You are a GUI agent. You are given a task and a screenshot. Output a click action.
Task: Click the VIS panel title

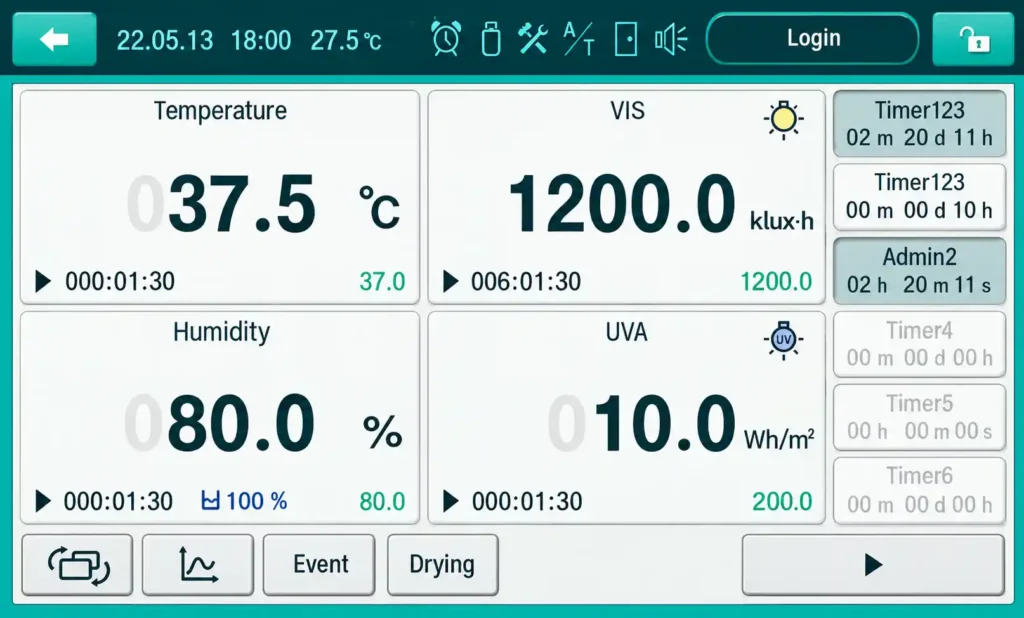click(x=627, y=111)
